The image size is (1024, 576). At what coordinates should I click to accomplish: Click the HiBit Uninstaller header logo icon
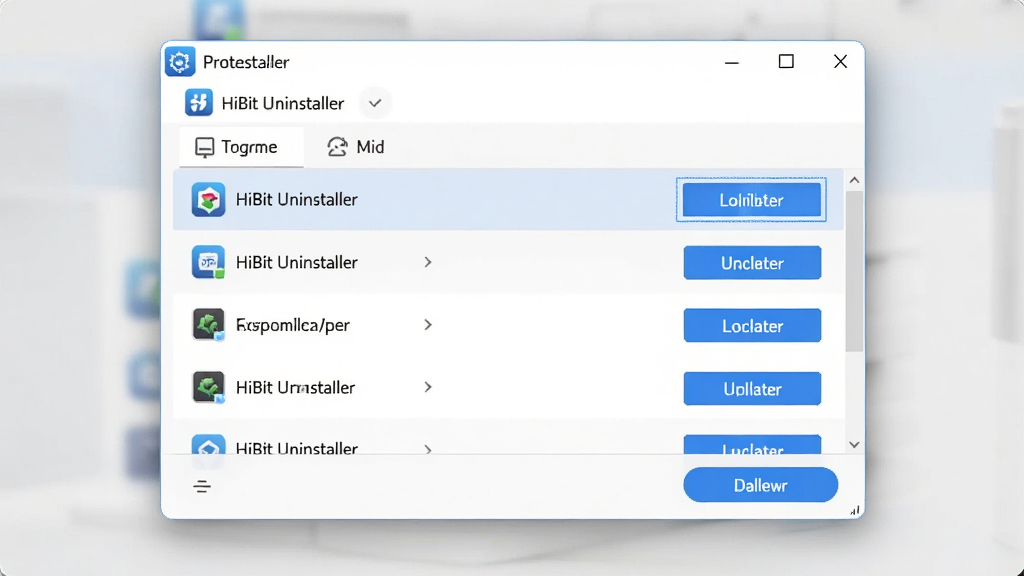[199, 103]
